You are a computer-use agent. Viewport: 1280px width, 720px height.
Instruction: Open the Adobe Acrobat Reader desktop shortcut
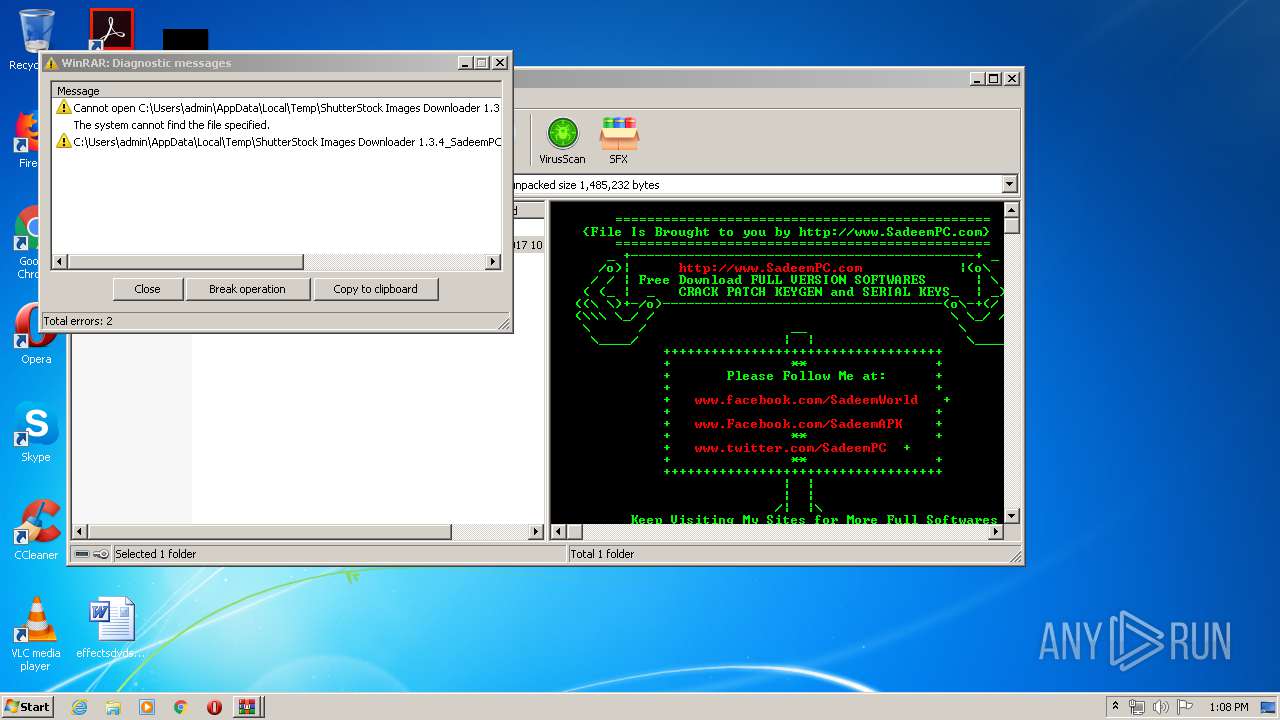click(111, 30)
